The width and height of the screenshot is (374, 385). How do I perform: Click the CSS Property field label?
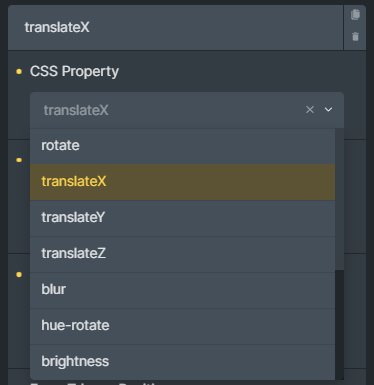(74, 71)
